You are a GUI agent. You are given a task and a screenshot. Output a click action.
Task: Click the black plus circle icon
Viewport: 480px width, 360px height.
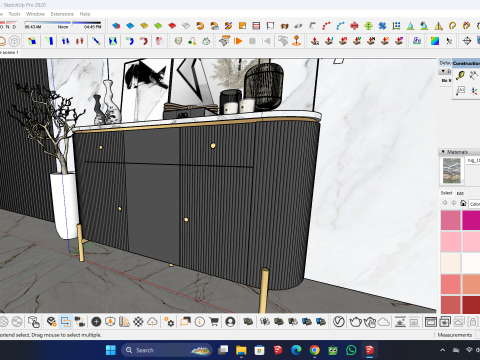pyautogui.click(x=96, y=322)
